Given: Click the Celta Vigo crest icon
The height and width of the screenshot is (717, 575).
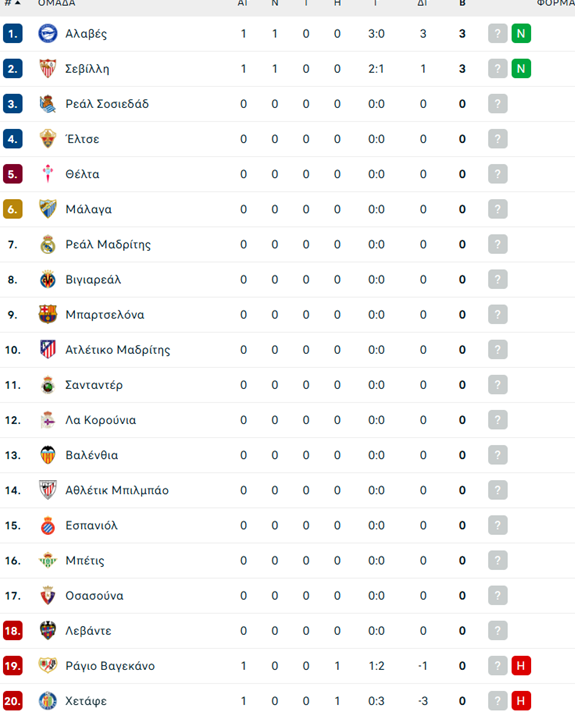Looking at the screenshot, I should [x=48, y=174].
